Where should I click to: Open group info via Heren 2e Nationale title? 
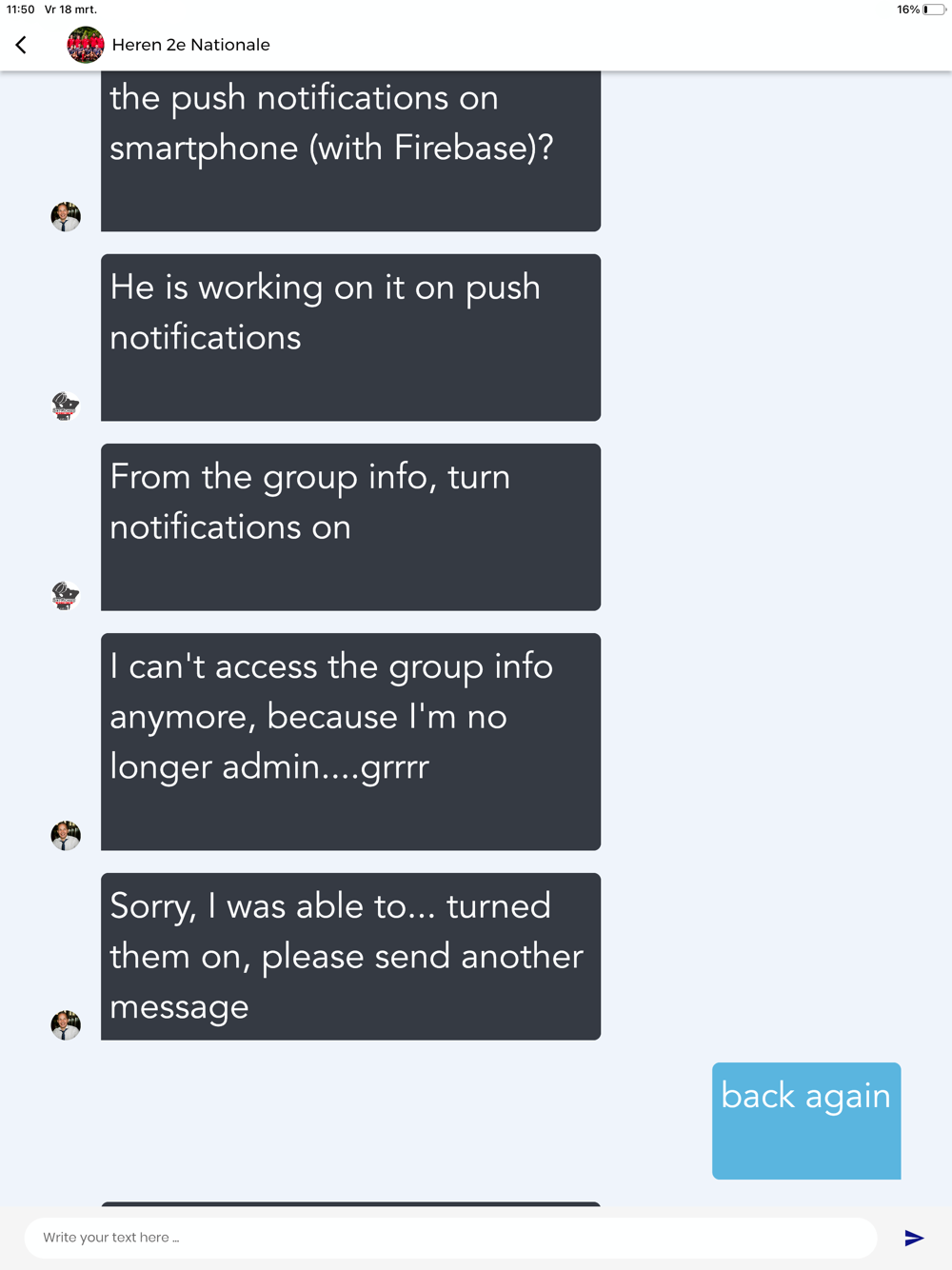click(190, 45)
